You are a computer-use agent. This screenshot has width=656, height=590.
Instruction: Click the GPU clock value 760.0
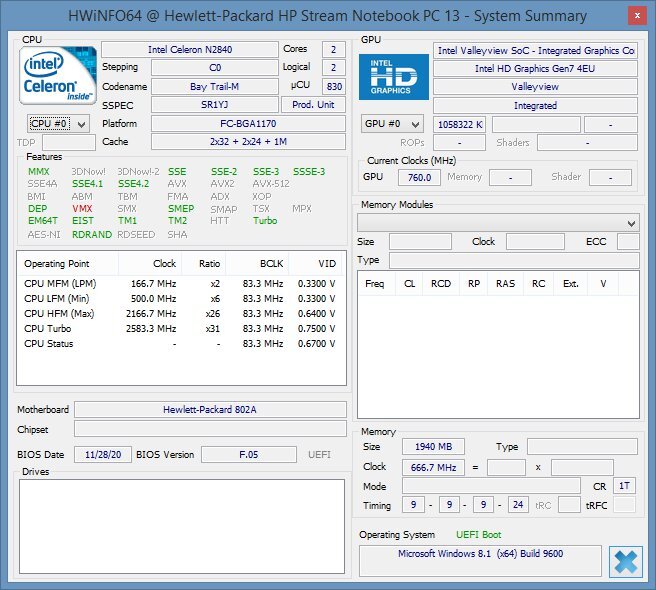[x=419, y=177]
